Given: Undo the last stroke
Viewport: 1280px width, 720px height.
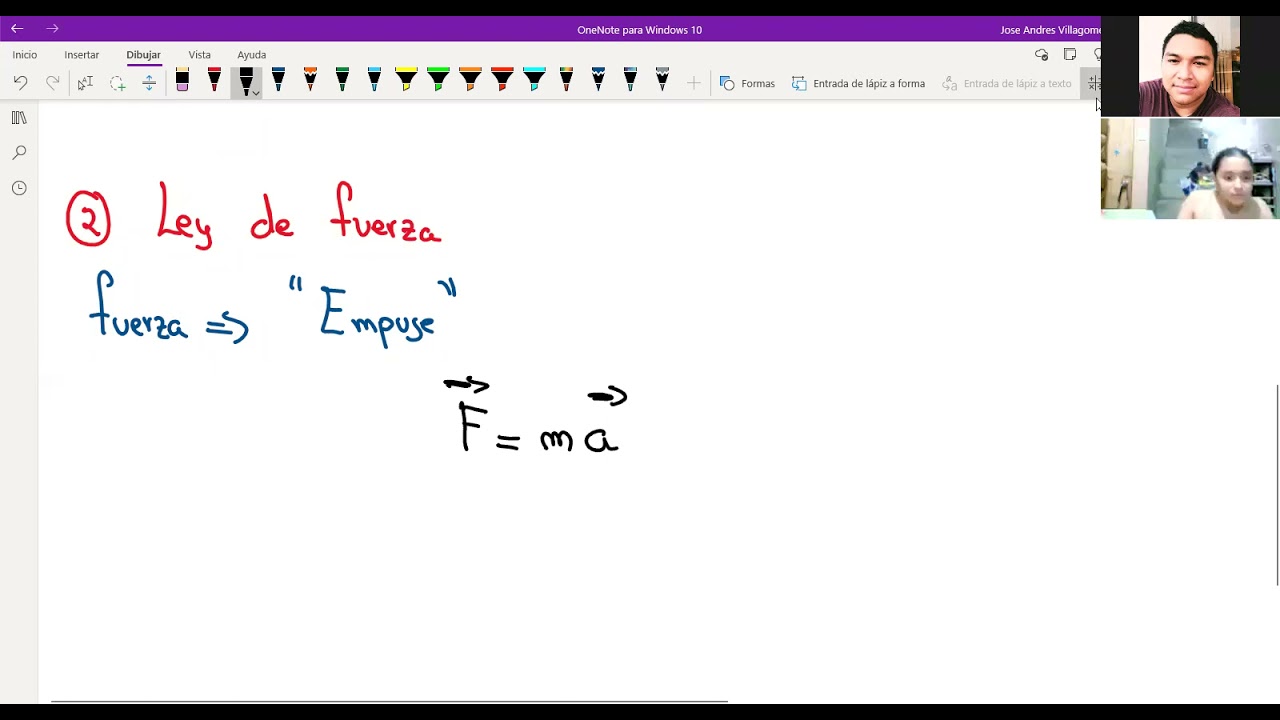Looking at the screenshot, I should pos(20,83).
